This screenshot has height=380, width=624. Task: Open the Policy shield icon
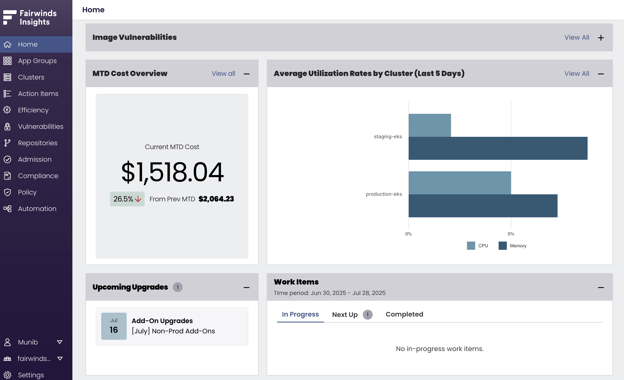coord(7,192)
